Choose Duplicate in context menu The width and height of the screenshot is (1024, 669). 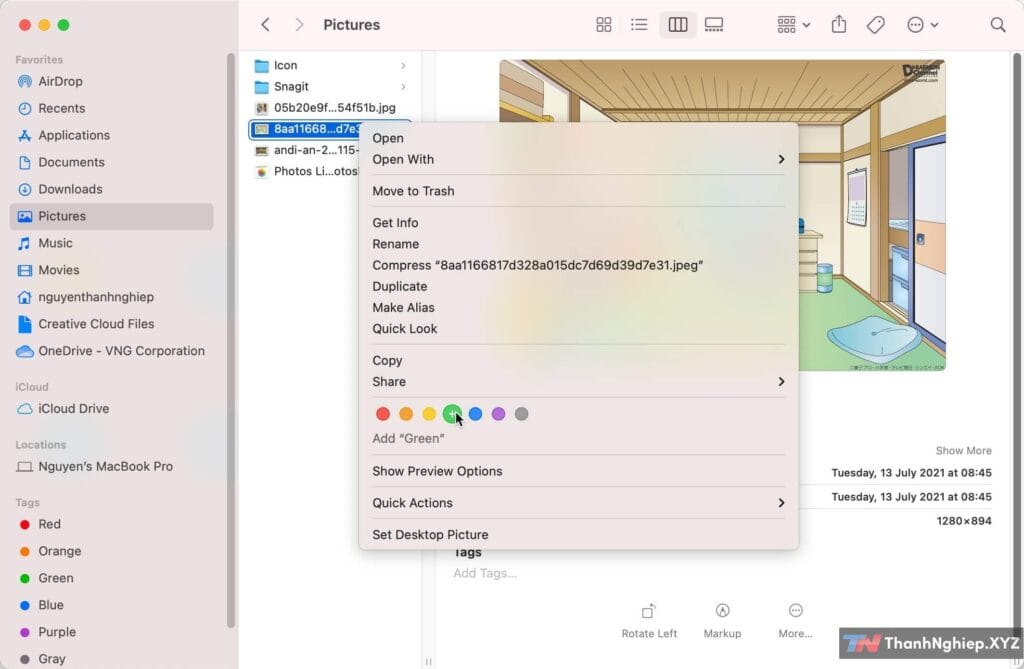coord(579,286)
